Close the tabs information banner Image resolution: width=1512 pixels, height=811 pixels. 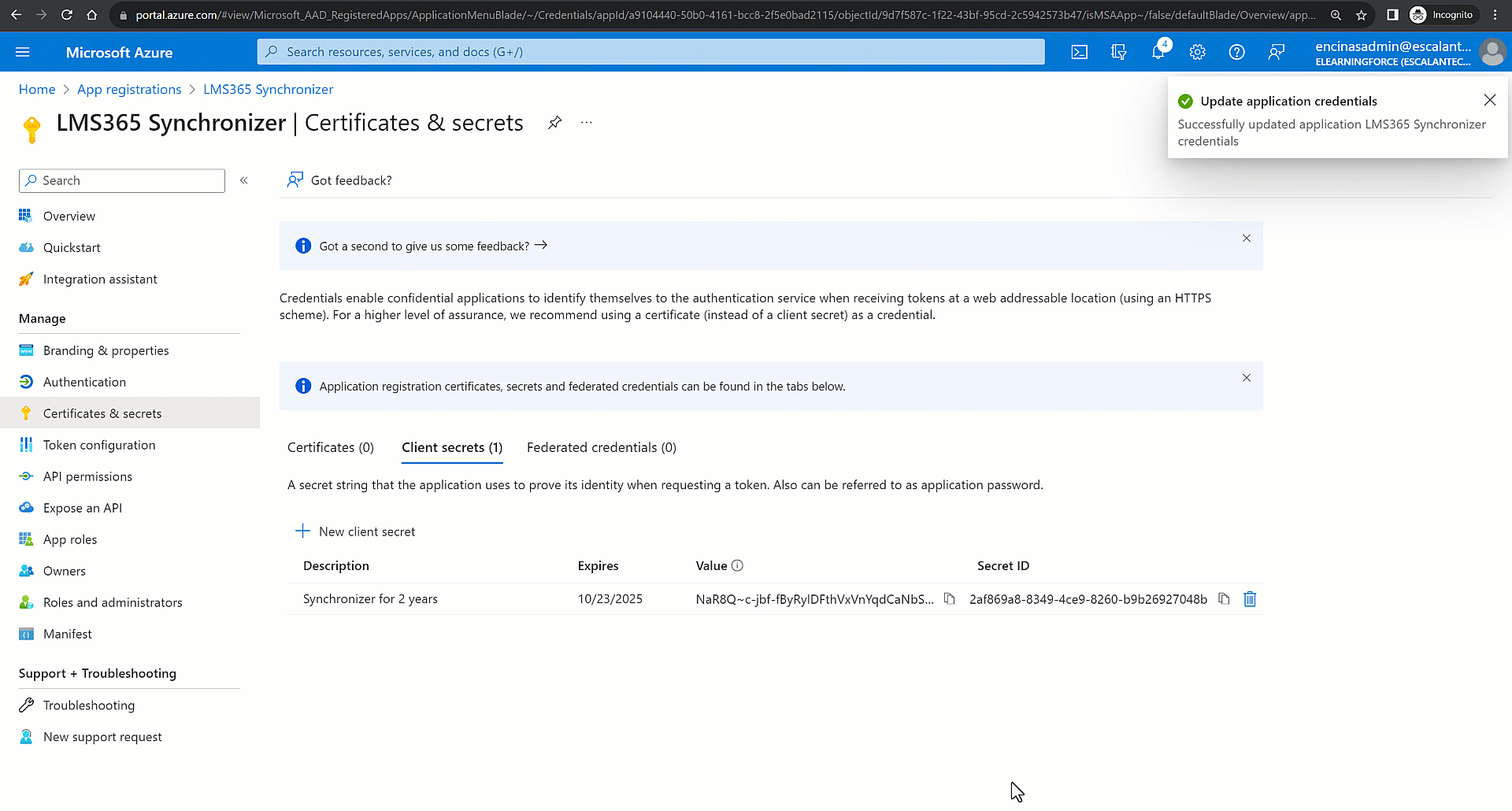pyautogui.click(x=1246, y=378)
